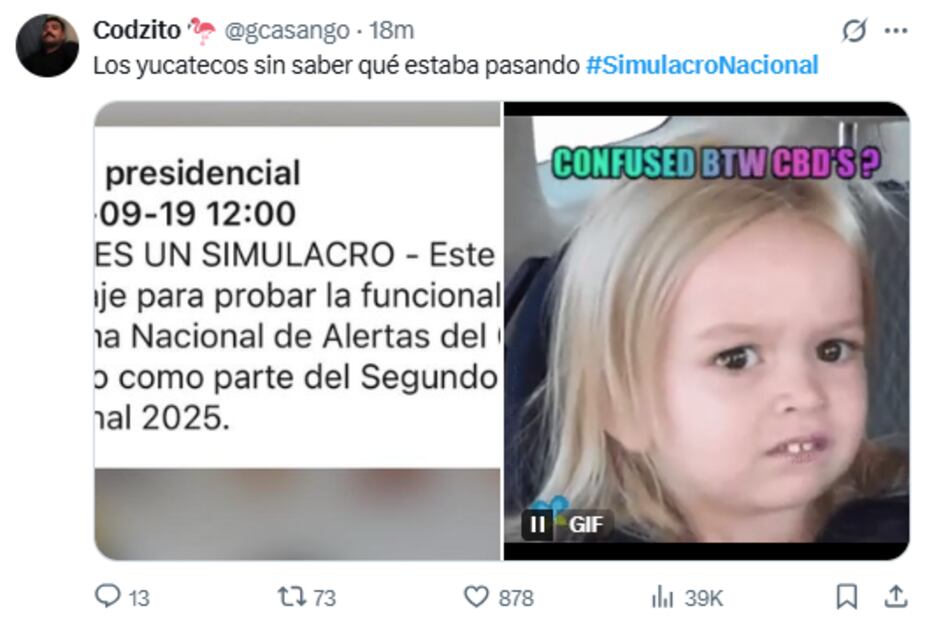The image size is (934, 620).
Task: Open the confused girl GIF image
Action: 706,331
